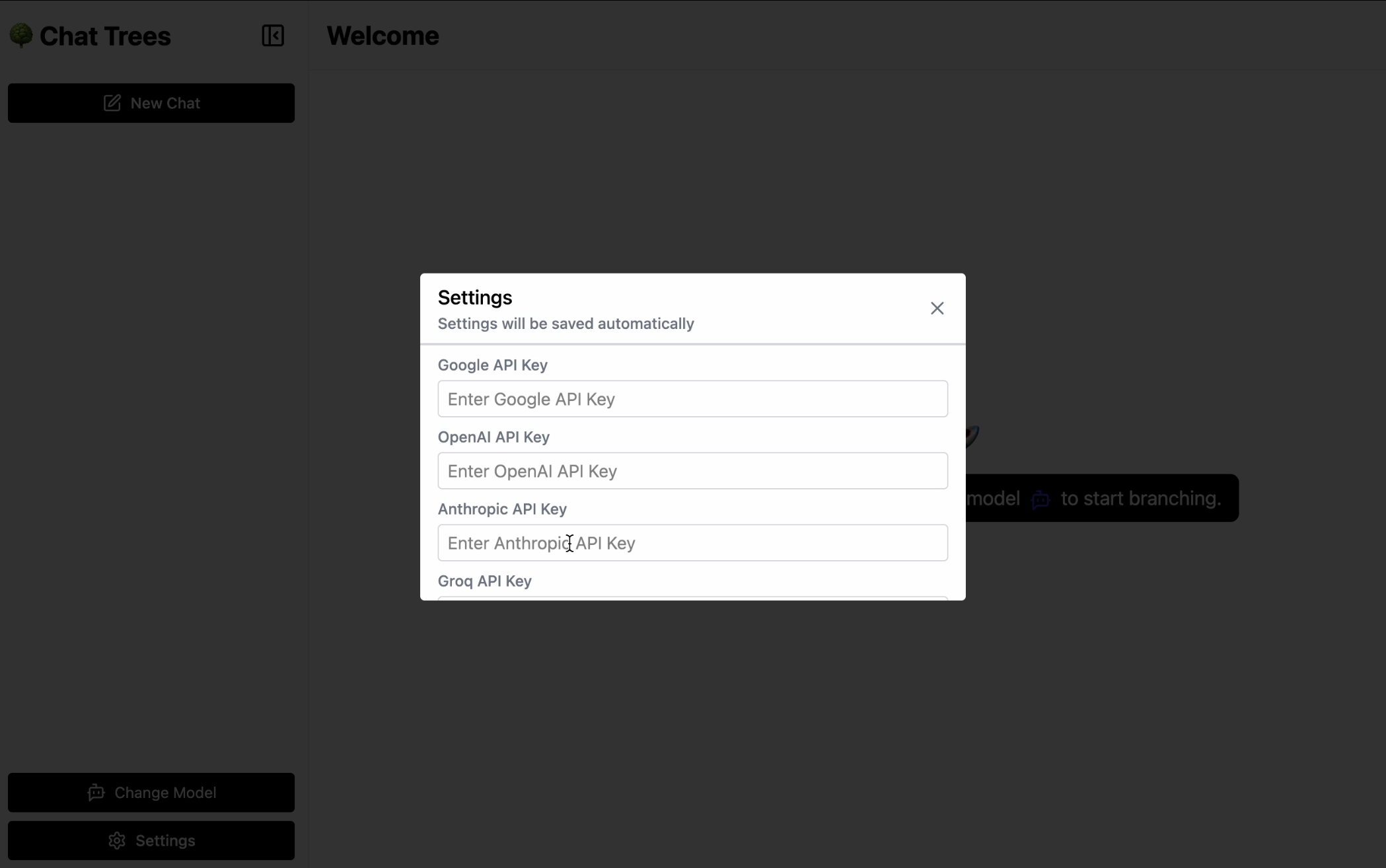Click the Anthropic API Key label
This screenshot has height=868, width=1386.
[x=503, y=509]
